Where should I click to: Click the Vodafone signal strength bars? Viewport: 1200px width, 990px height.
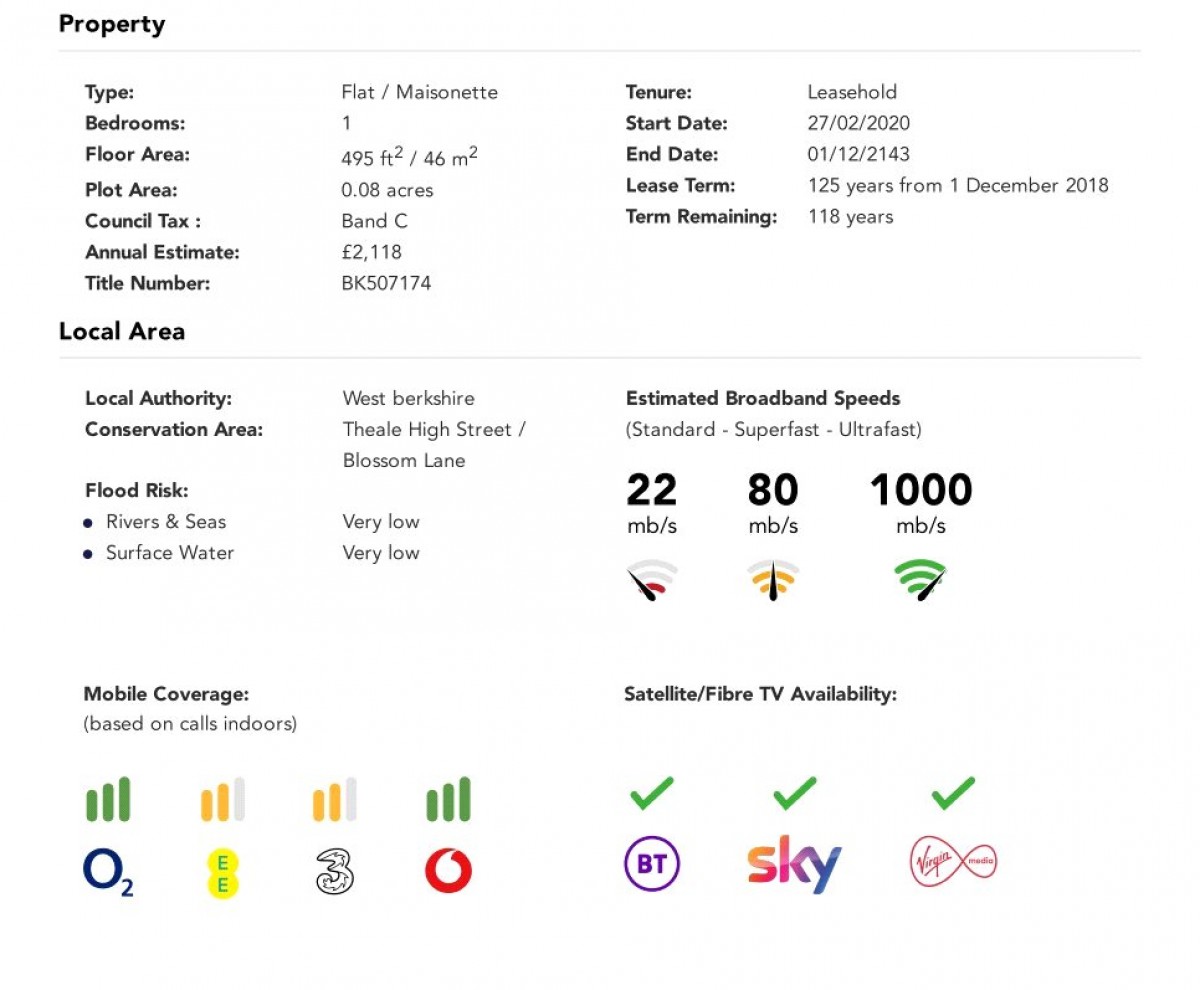448,800
